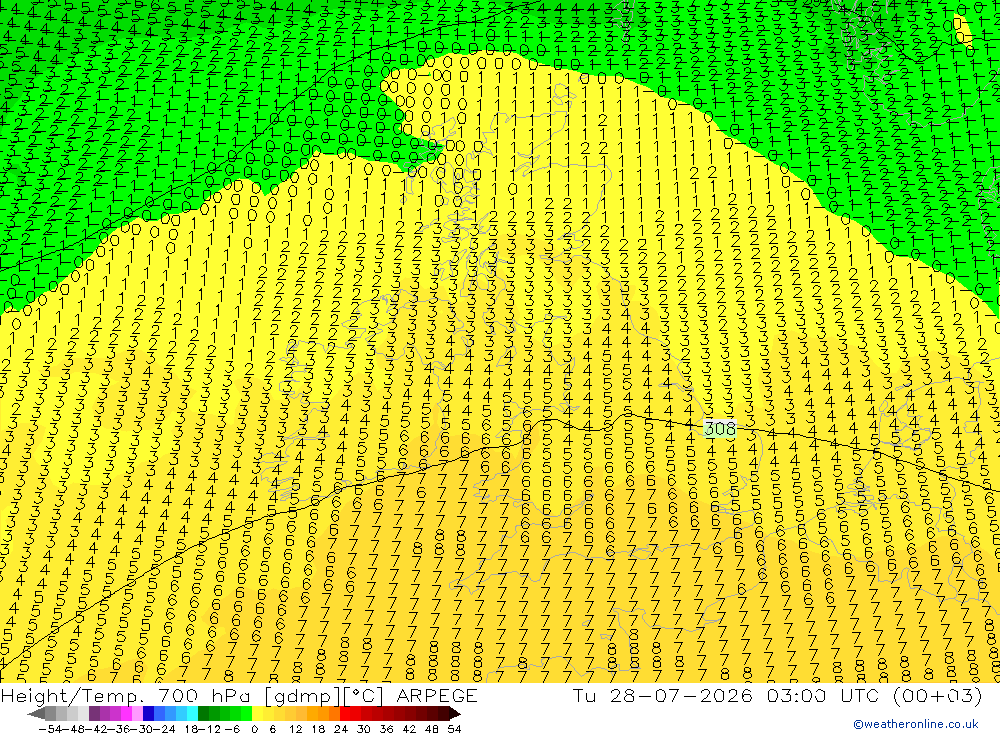Click the right dark arrow of color scale
The image size is (1000, 733).
455,713
